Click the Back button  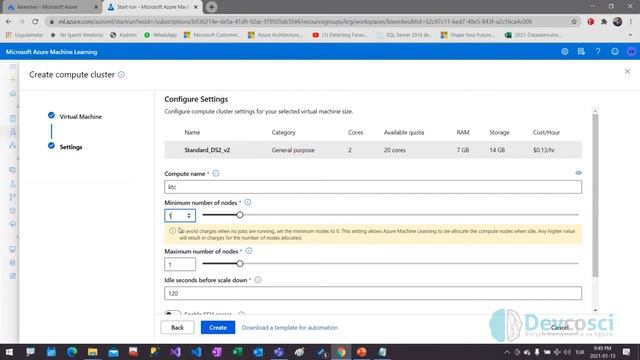point(177,327)
